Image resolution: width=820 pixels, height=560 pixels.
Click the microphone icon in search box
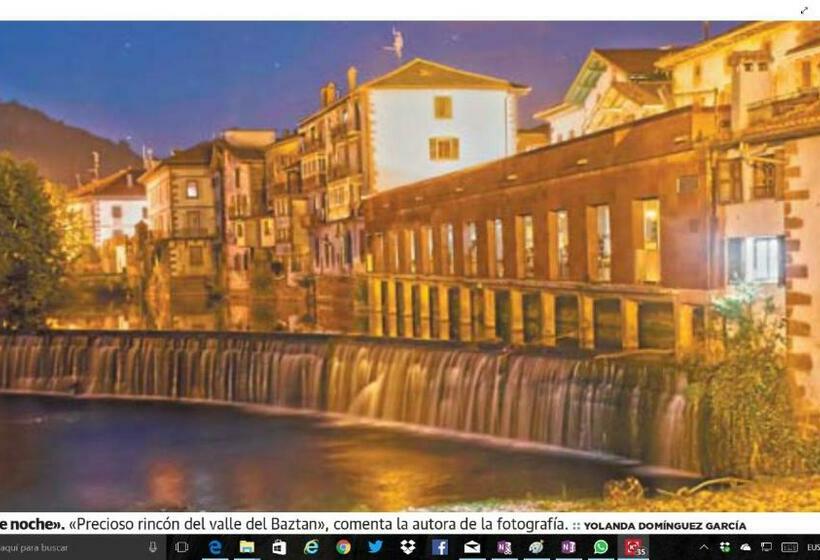[x=152, y=547]
